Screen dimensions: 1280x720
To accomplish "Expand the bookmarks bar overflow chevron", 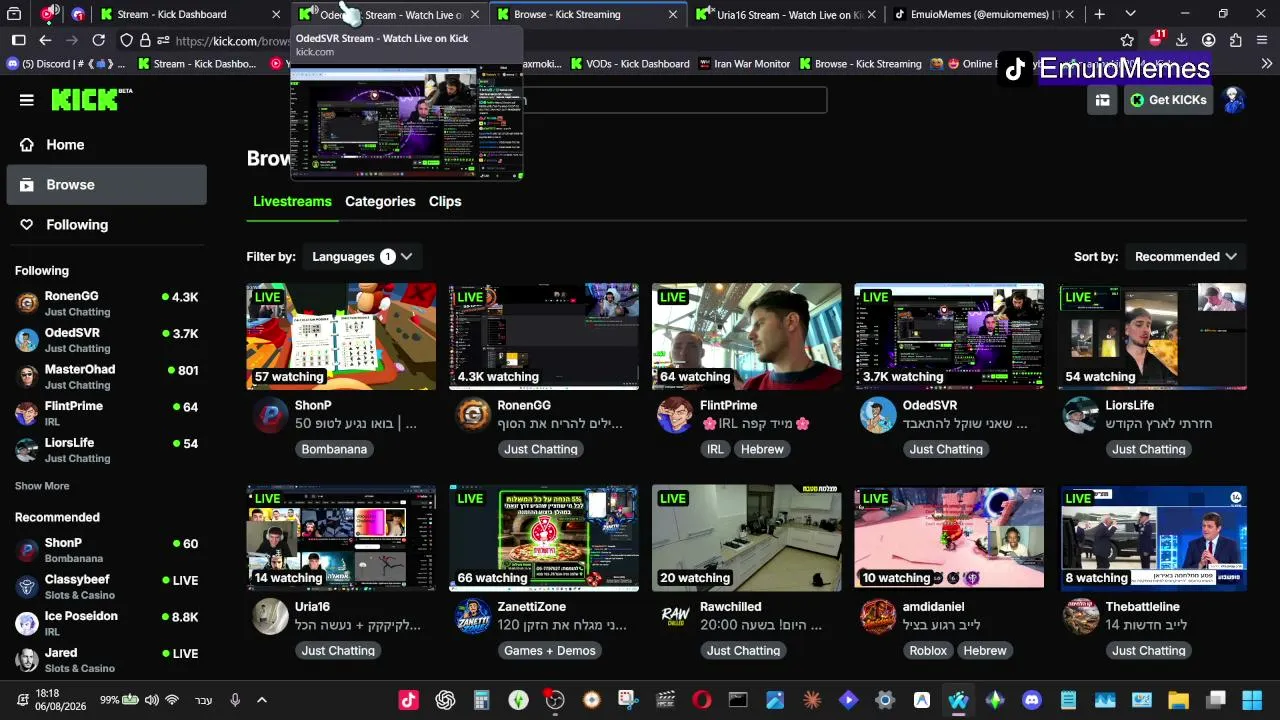I will [1267, 64].
